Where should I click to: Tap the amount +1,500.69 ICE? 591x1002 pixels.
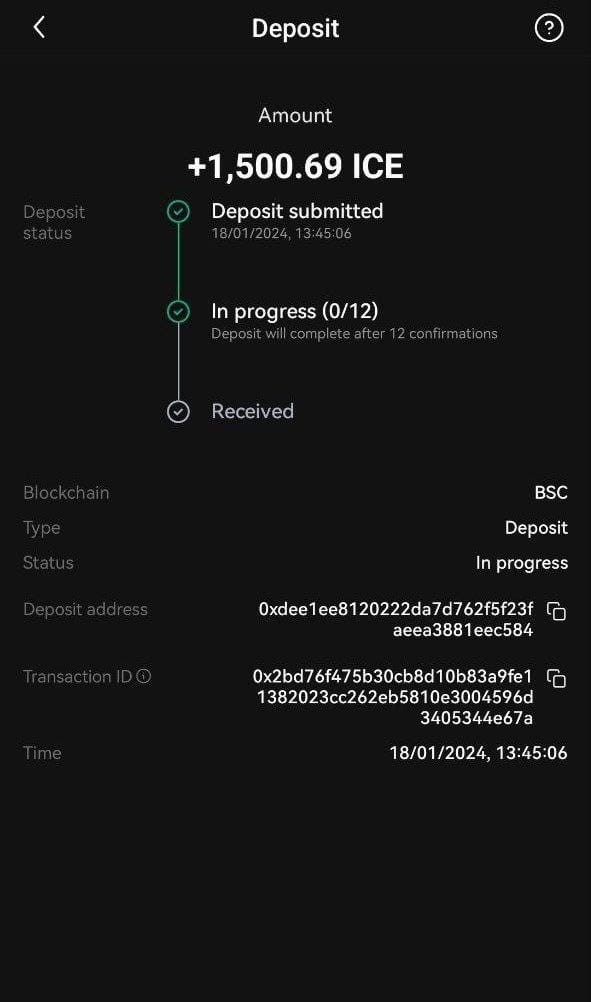[295, 165]
